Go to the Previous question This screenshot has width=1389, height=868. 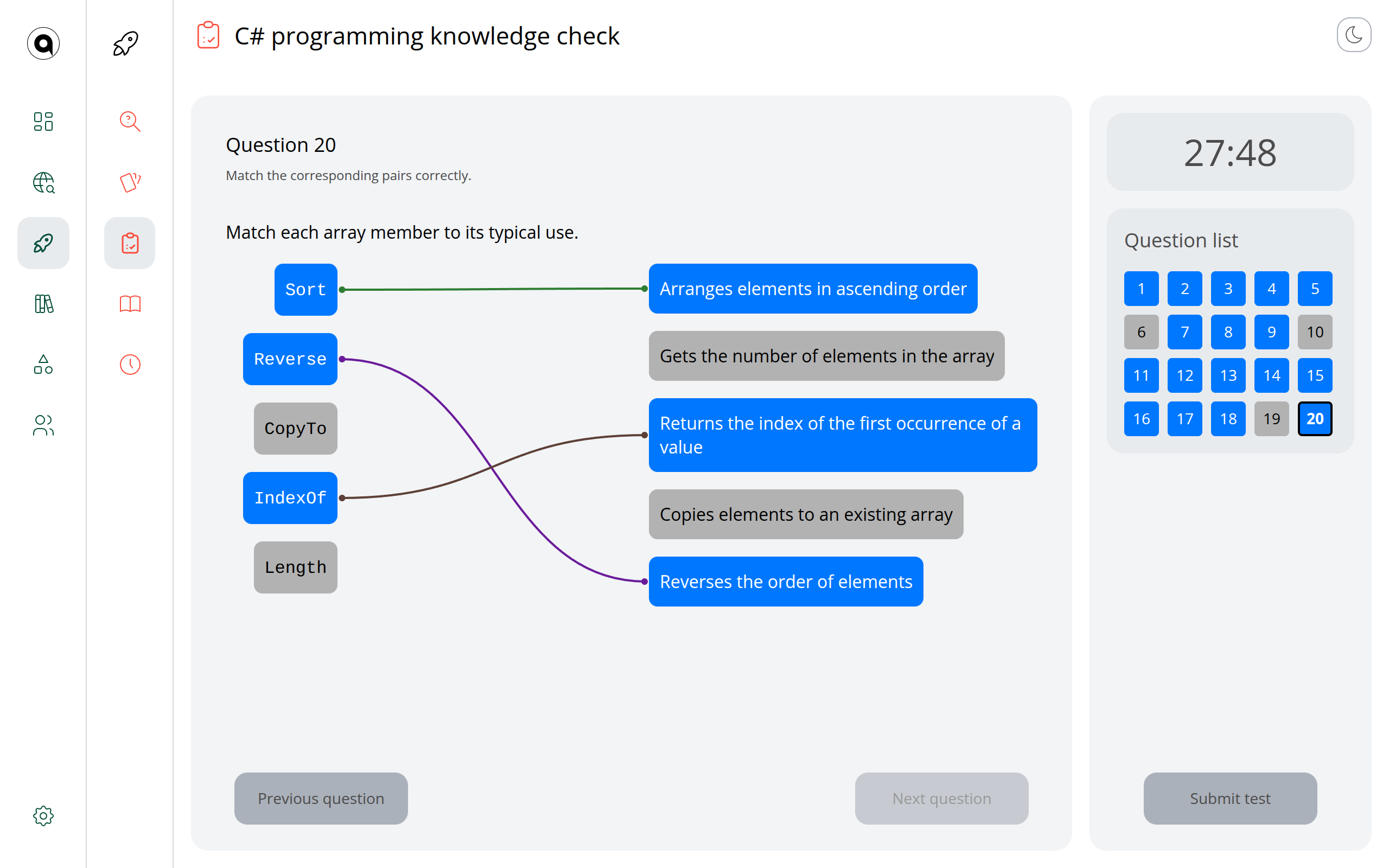[x=321, y=799]
